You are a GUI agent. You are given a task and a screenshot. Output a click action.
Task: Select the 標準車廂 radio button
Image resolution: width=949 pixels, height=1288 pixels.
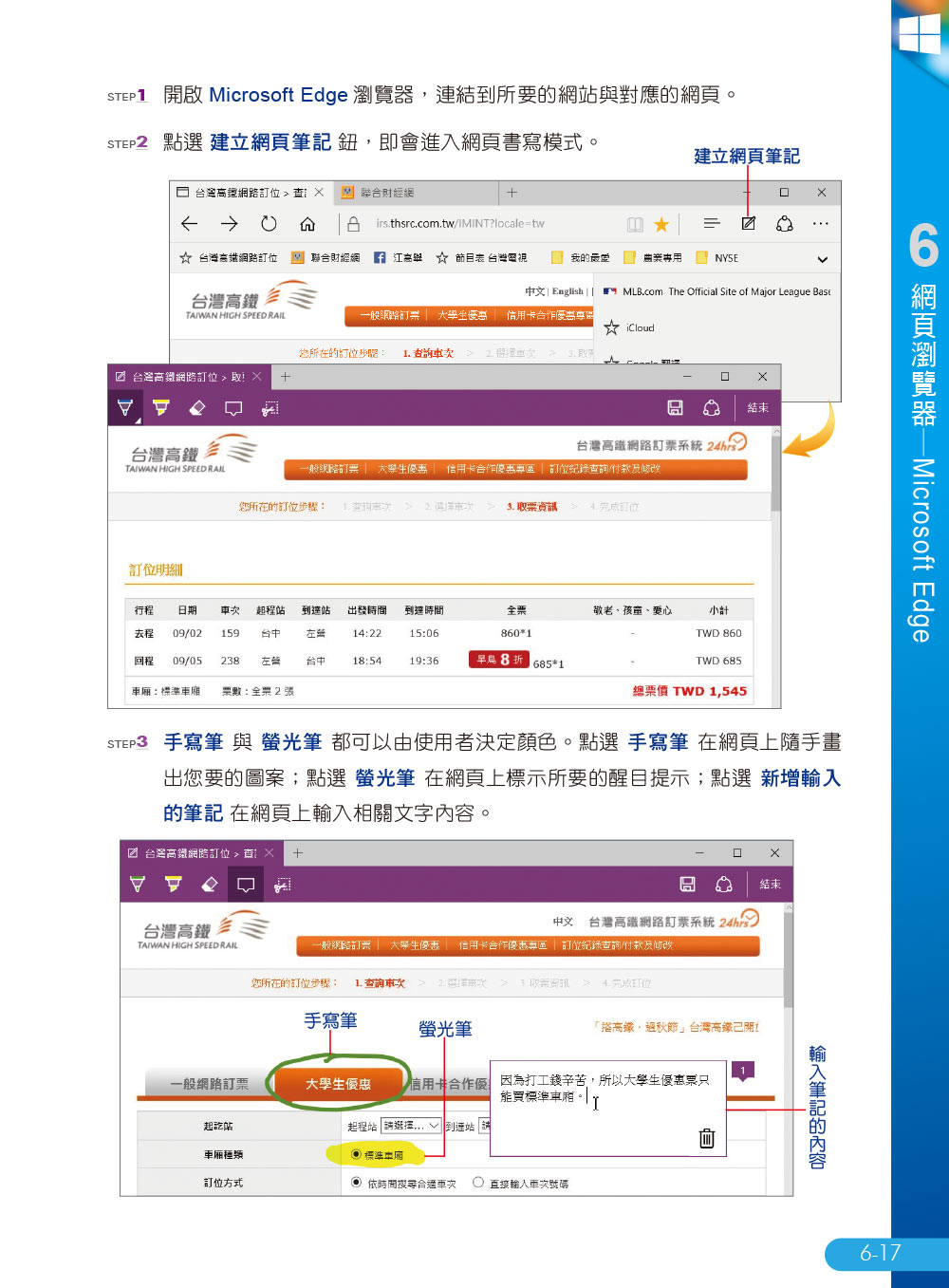click(357, 1154)
